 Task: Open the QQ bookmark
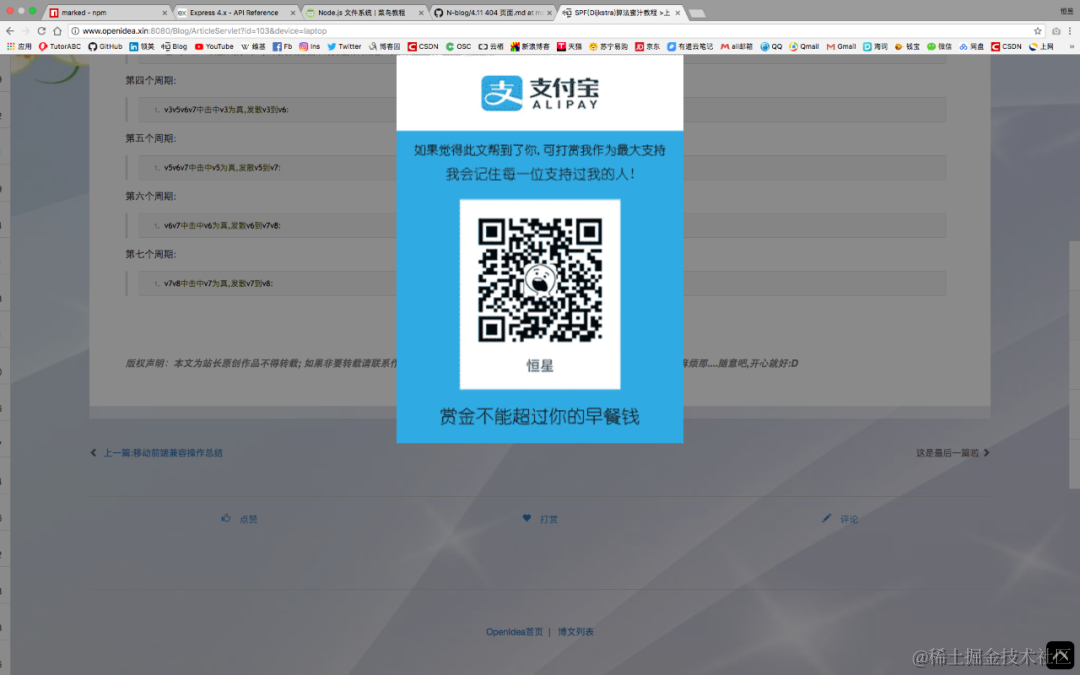[x=771, y=47]
